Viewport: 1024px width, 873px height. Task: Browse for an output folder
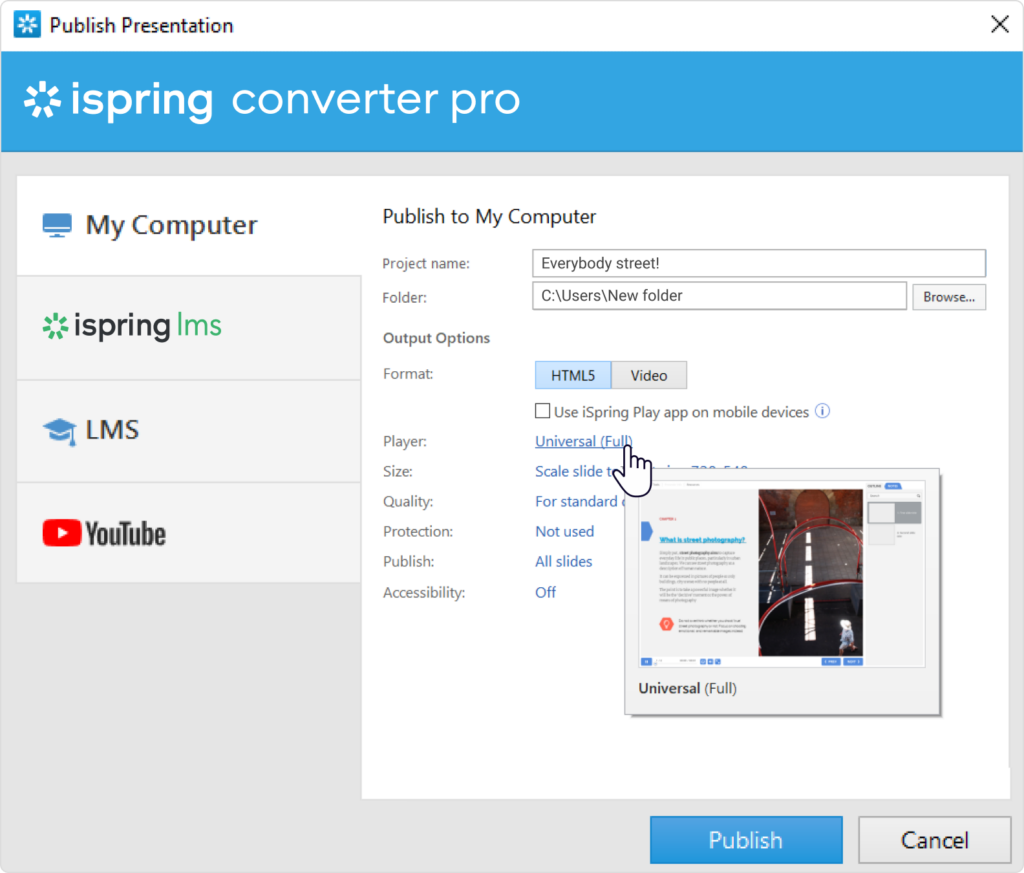[x=949, y=297]
